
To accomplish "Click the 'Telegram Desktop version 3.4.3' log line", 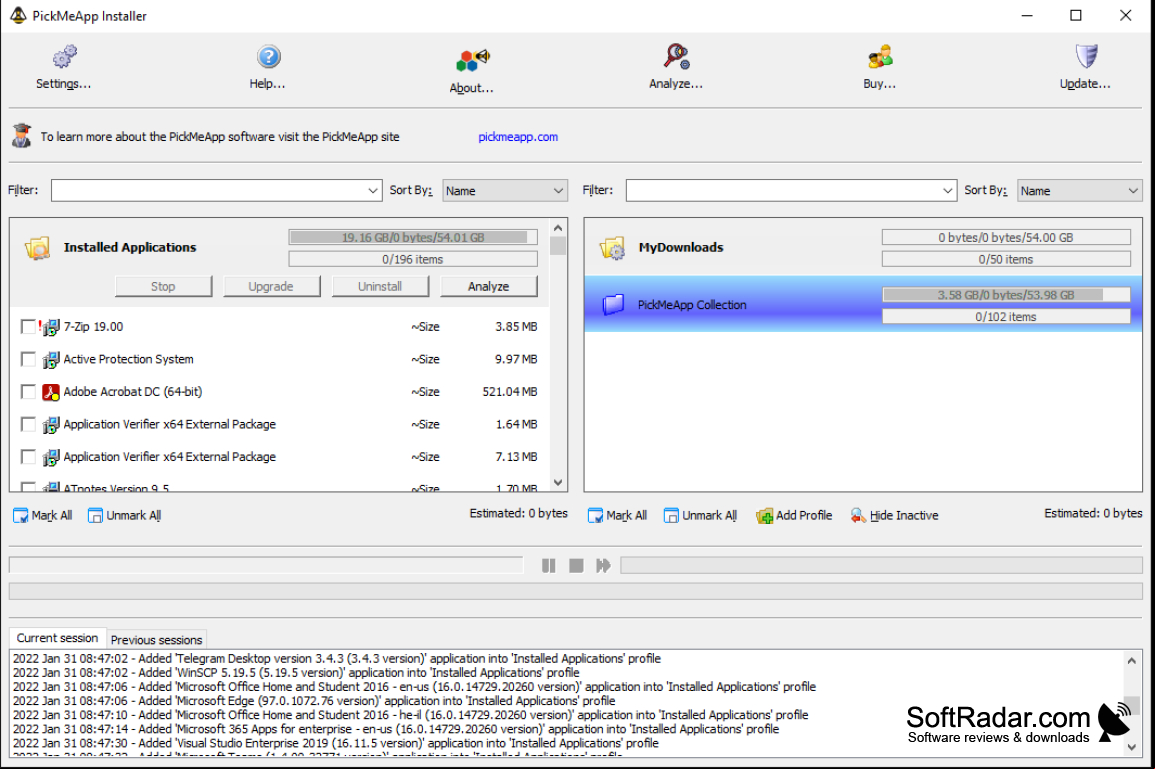I will click(337, 659).
